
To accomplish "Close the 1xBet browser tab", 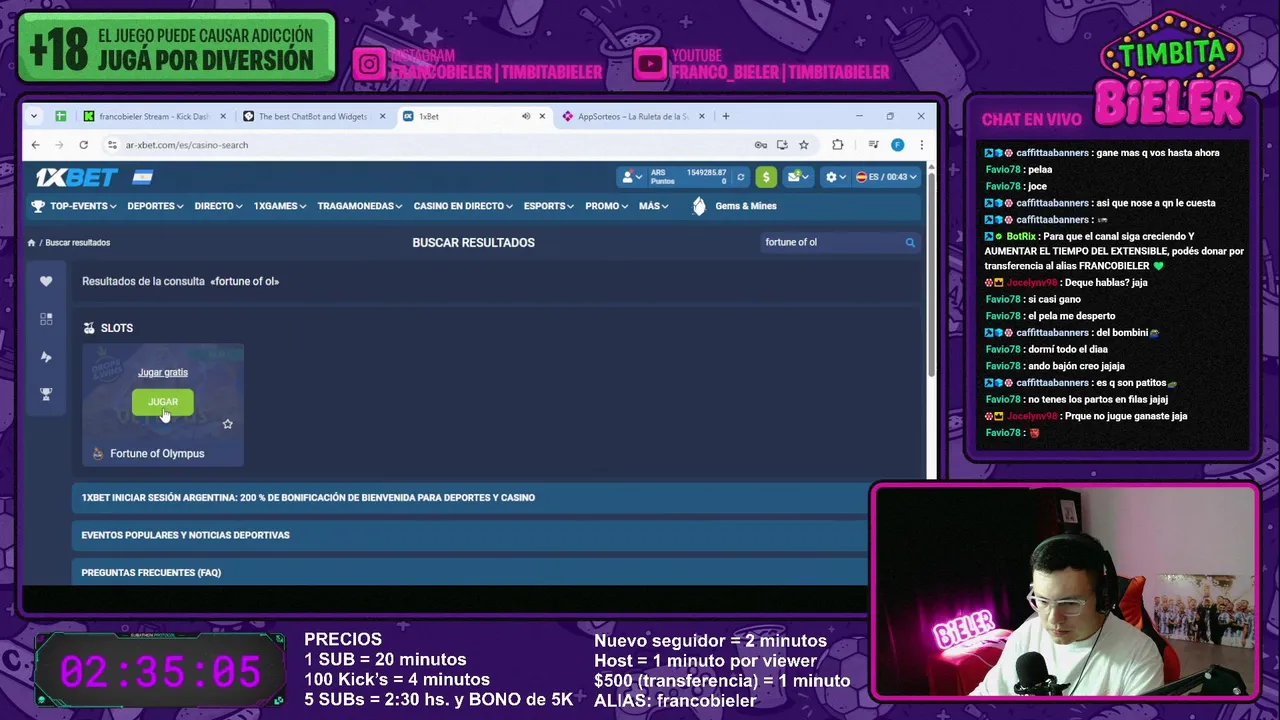I will (x=542, y=116).
